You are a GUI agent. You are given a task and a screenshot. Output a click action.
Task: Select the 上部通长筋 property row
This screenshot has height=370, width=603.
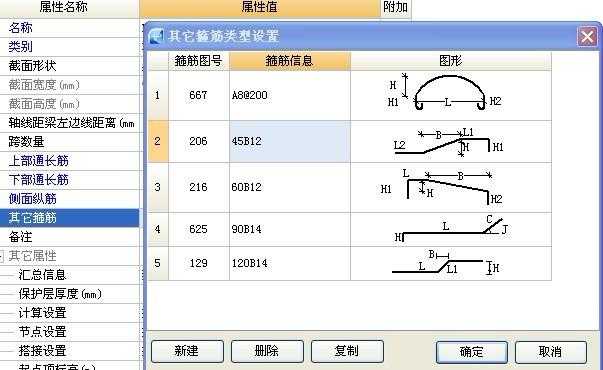coord(70,161)
